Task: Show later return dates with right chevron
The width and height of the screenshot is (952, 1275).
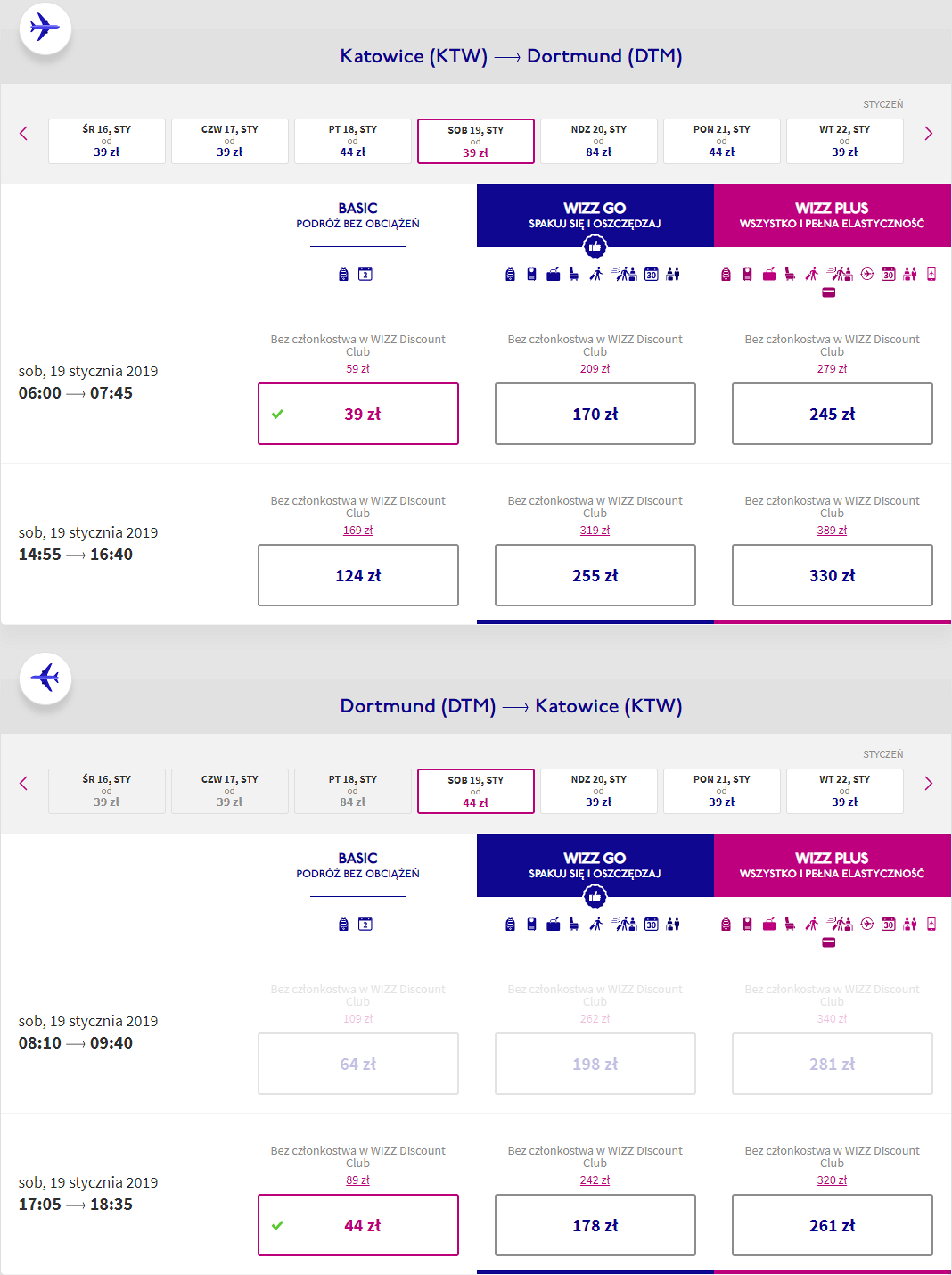Action: point(928,784)
